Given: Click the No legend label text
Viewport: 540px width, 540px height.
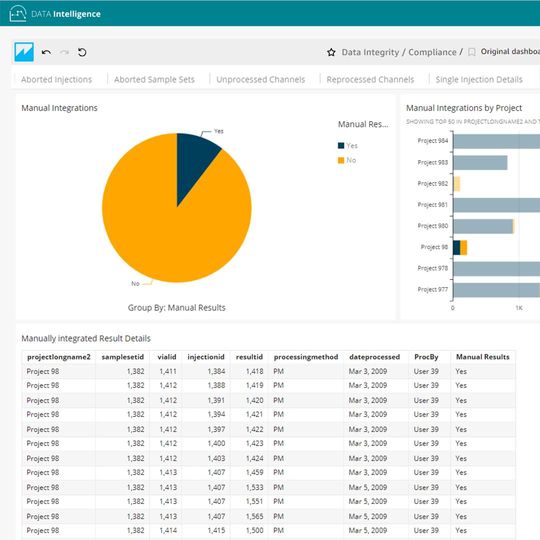Looking at the screenshot, I should pos(351,160).
